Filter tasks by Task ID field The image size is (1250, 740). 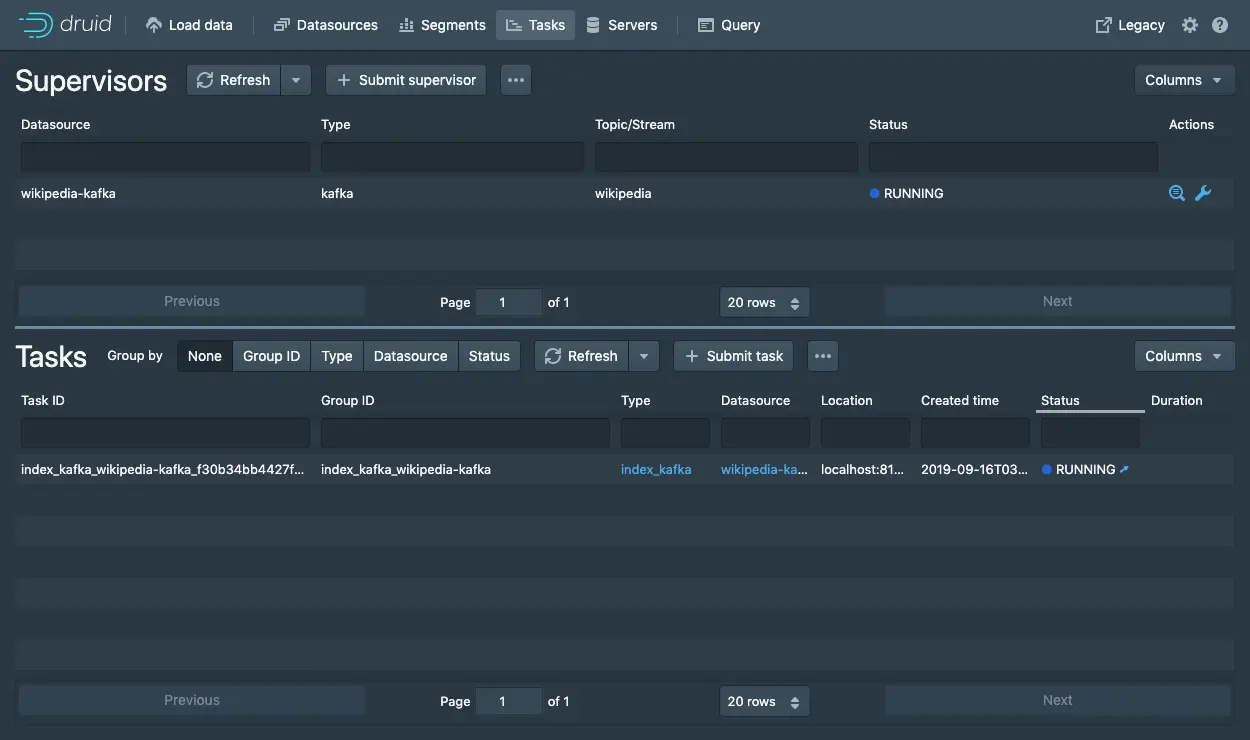165,432
